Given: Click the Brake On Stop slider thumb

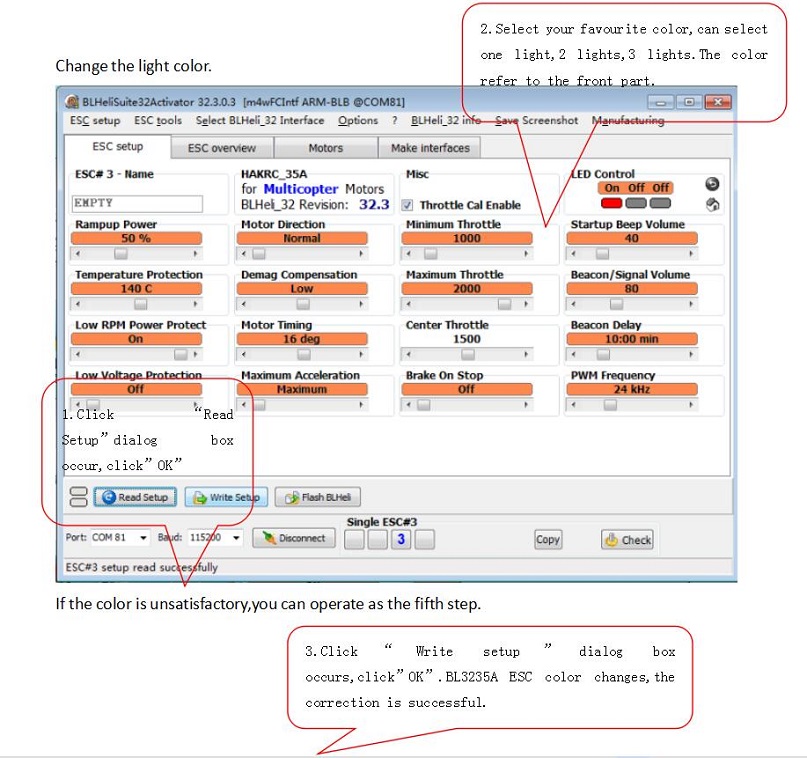Looking at the screenshot, I should [x=424, y=405].
